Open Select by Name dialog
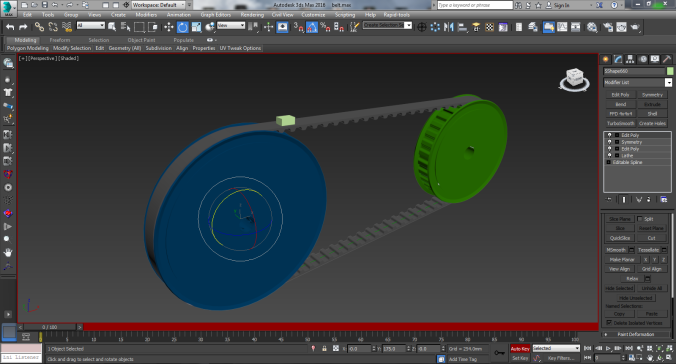Viewport: 676px width, 364px height. click(x=125, y=27)
